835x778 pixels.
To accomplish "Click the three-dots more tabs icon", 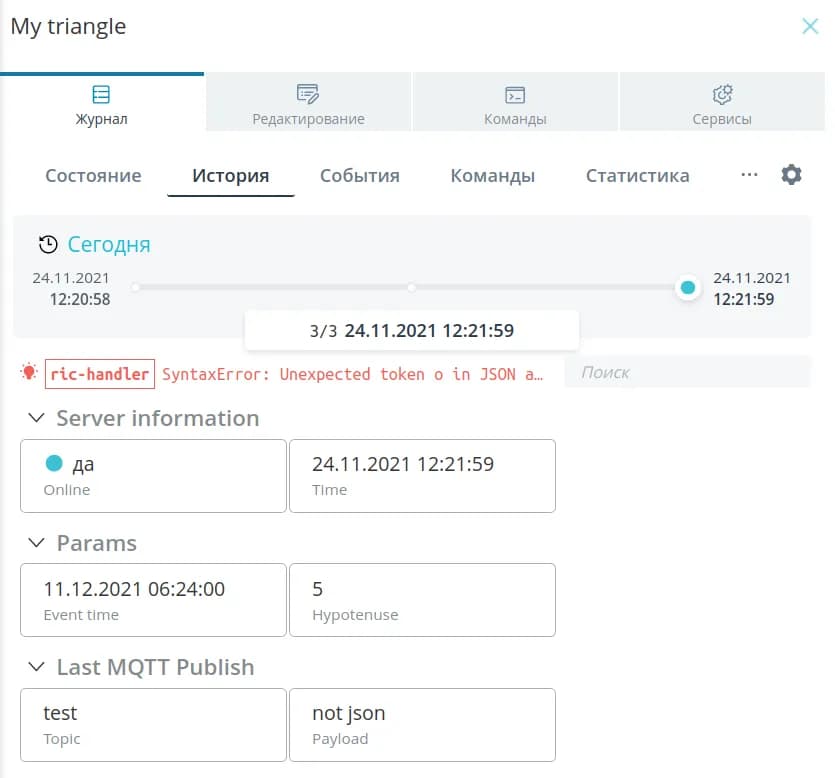I will (749, 174).
